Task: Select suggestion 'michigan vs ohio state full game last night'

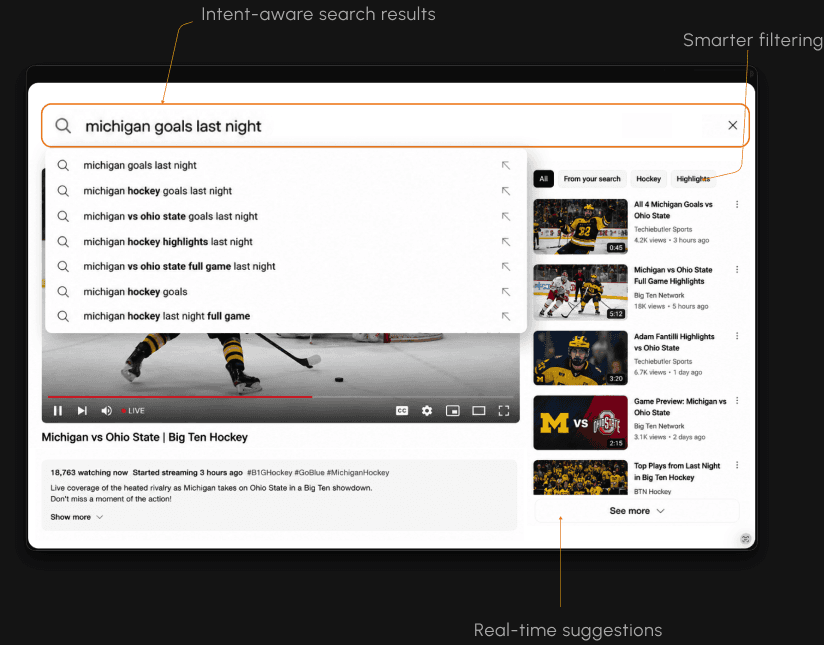Action: [x=286, y=267]
